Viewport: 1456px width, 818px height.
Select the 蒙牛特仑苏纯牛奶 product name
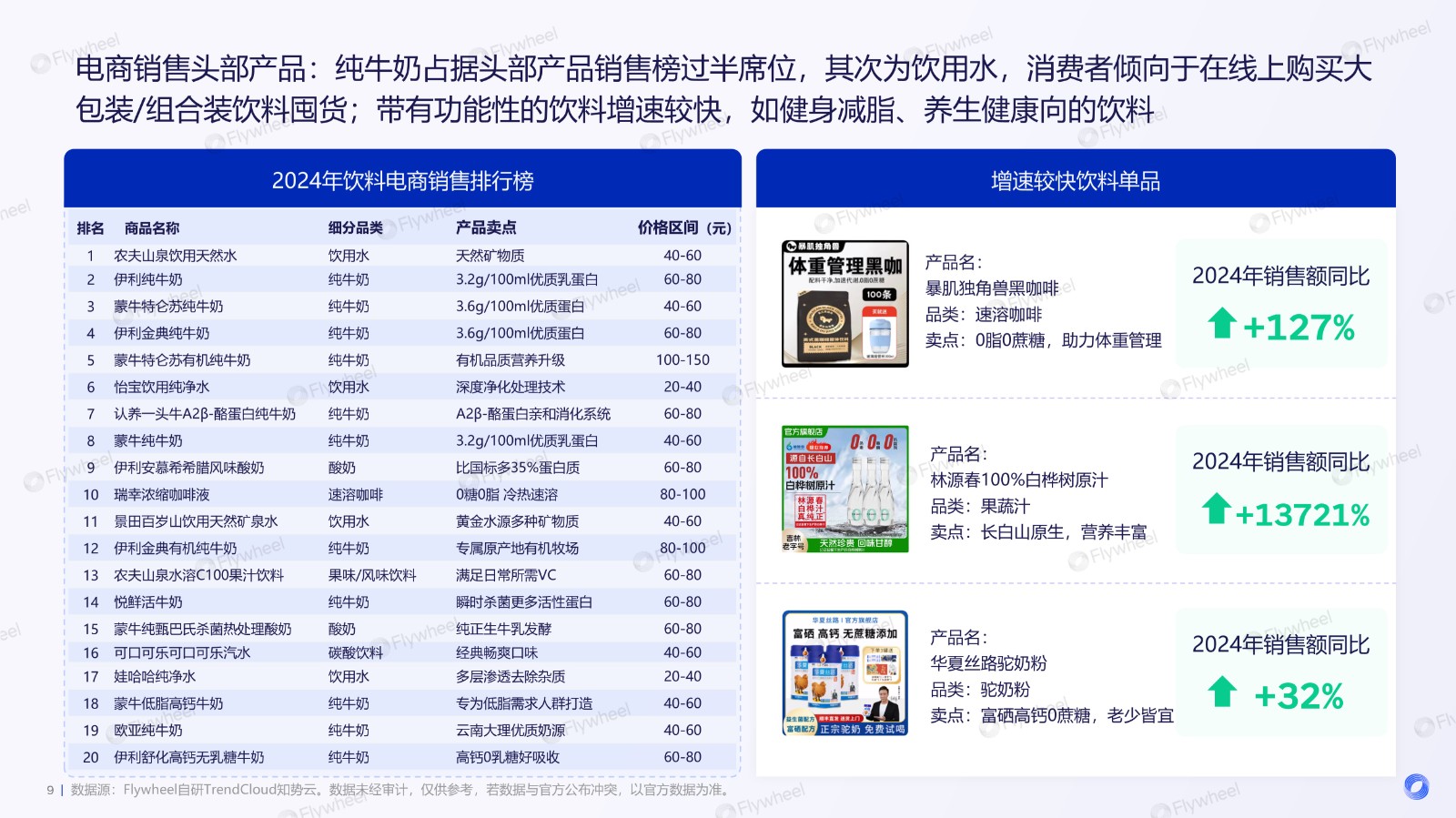point(168,307)
